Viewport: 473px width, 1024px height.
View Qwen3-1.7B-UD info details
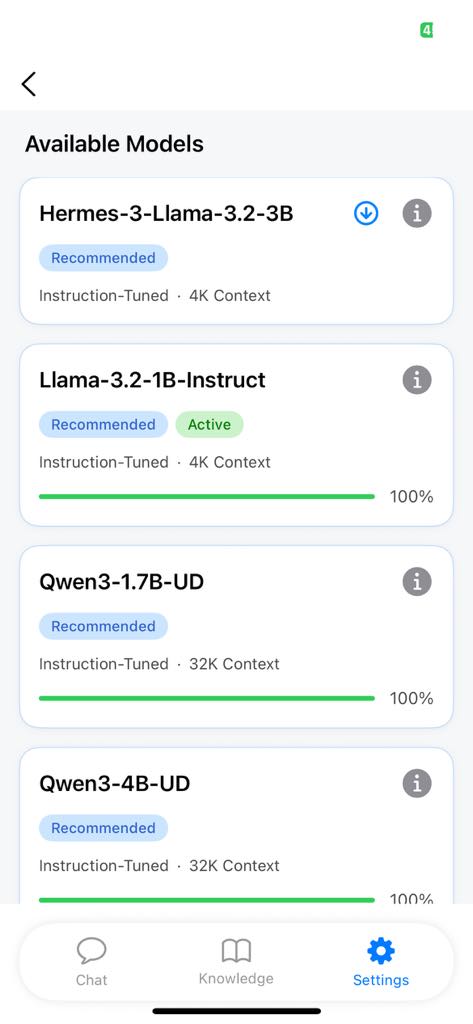tap(417, 581)
